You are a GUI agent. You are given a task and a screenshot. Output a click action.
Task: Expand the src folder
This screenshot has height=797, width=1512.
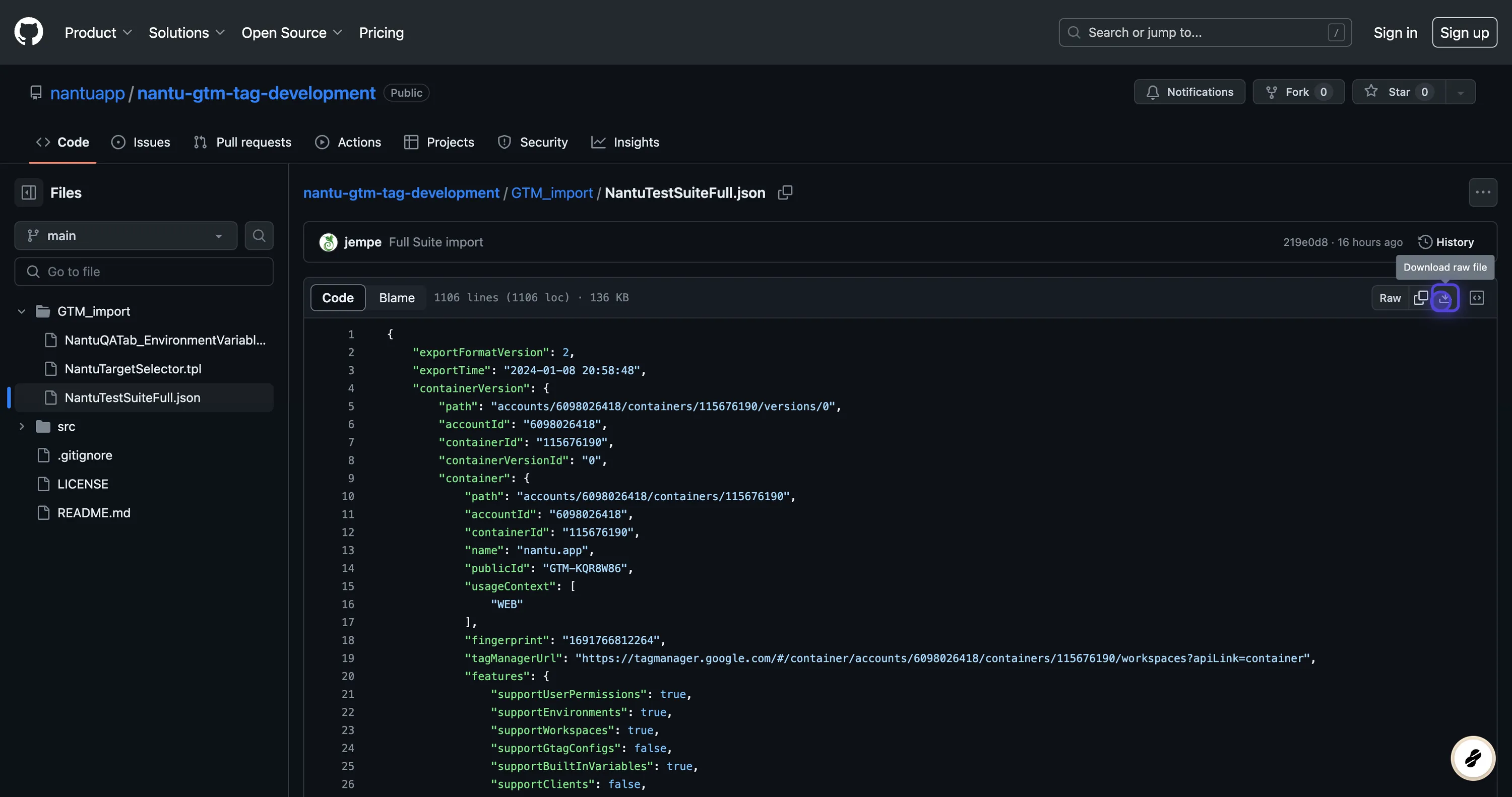click(x=22, y=427)
